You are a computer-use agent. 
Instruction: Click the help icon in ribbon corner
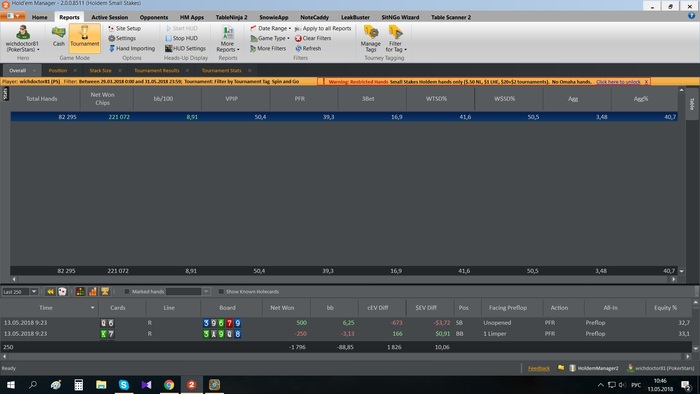[x=691, y=16]
